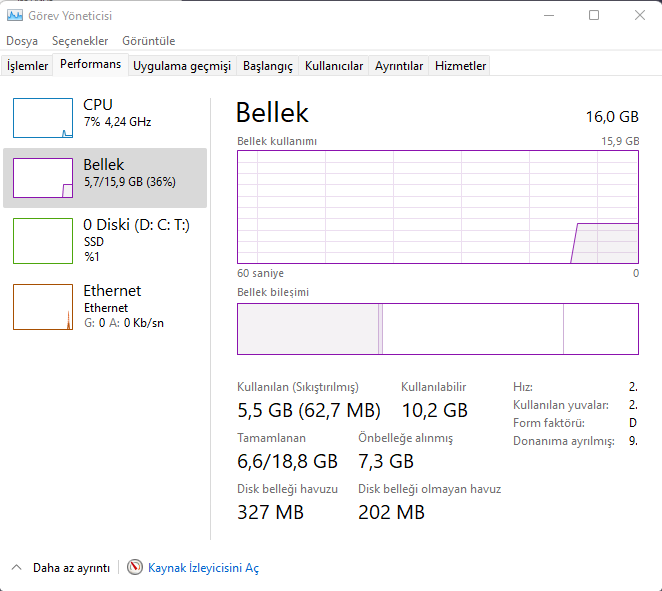
Task: Click Kaynak İzleyicisini Aç link
Action: click(x=203, y=567)
